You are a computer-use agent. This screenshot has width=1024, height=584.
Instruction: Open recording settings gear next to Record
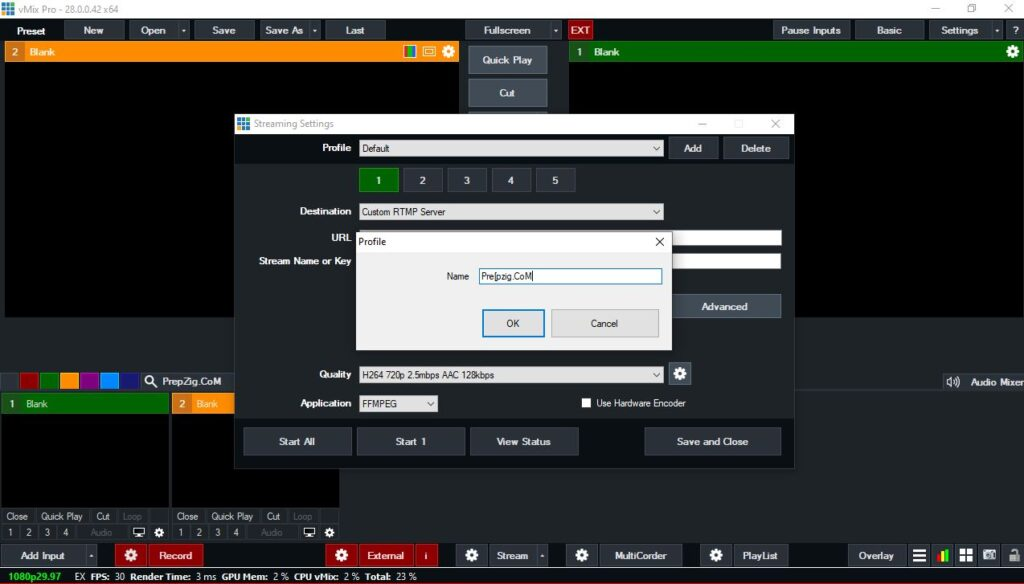(131, 555)
